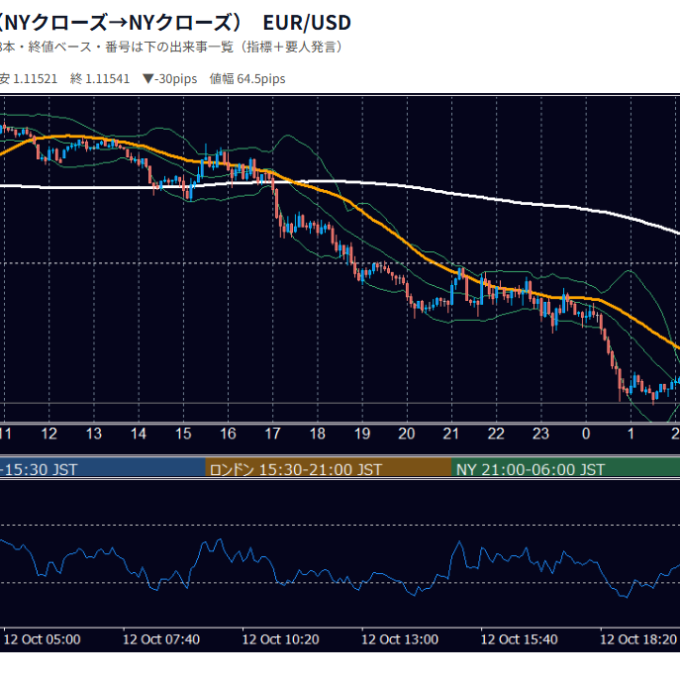Click the EUR/USD pair title

coord(307,23)
